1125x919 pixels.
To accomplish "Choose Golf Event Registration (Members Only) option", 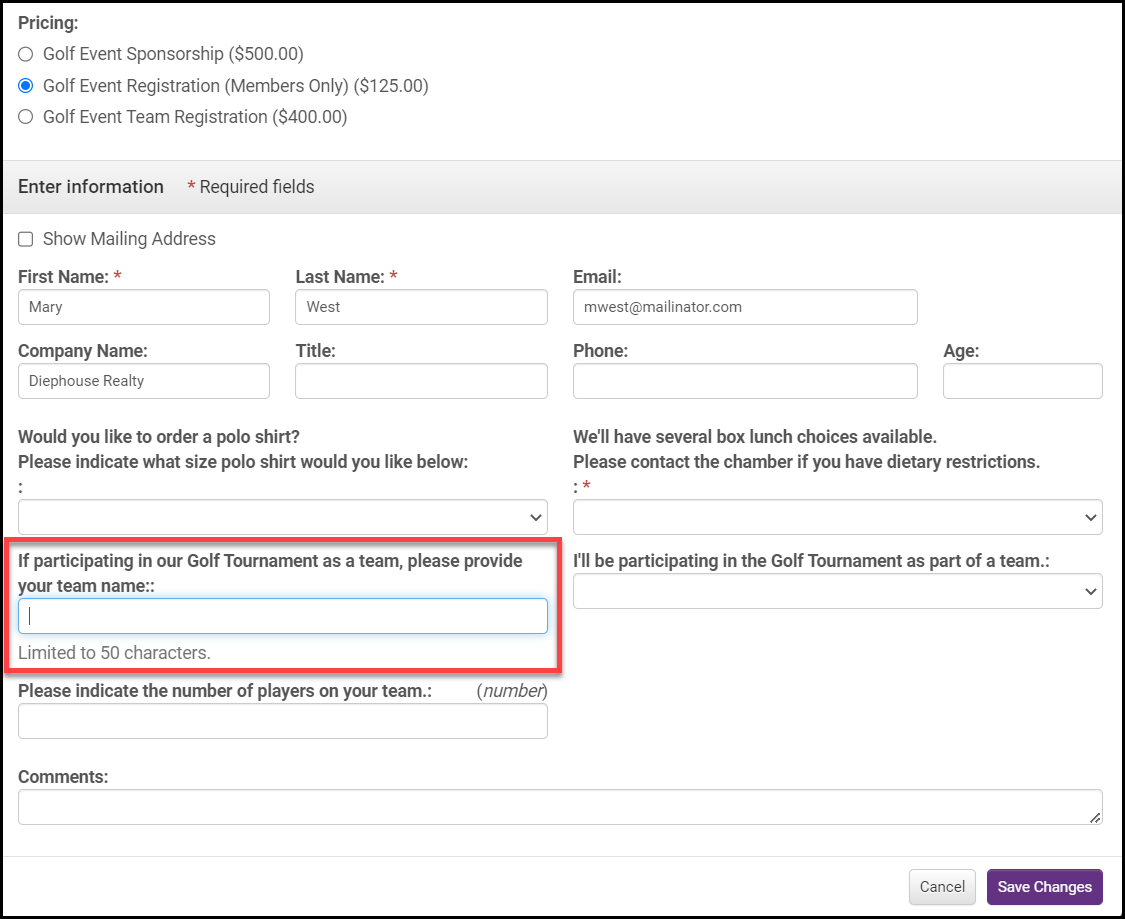I will click(x=26, y=86).
